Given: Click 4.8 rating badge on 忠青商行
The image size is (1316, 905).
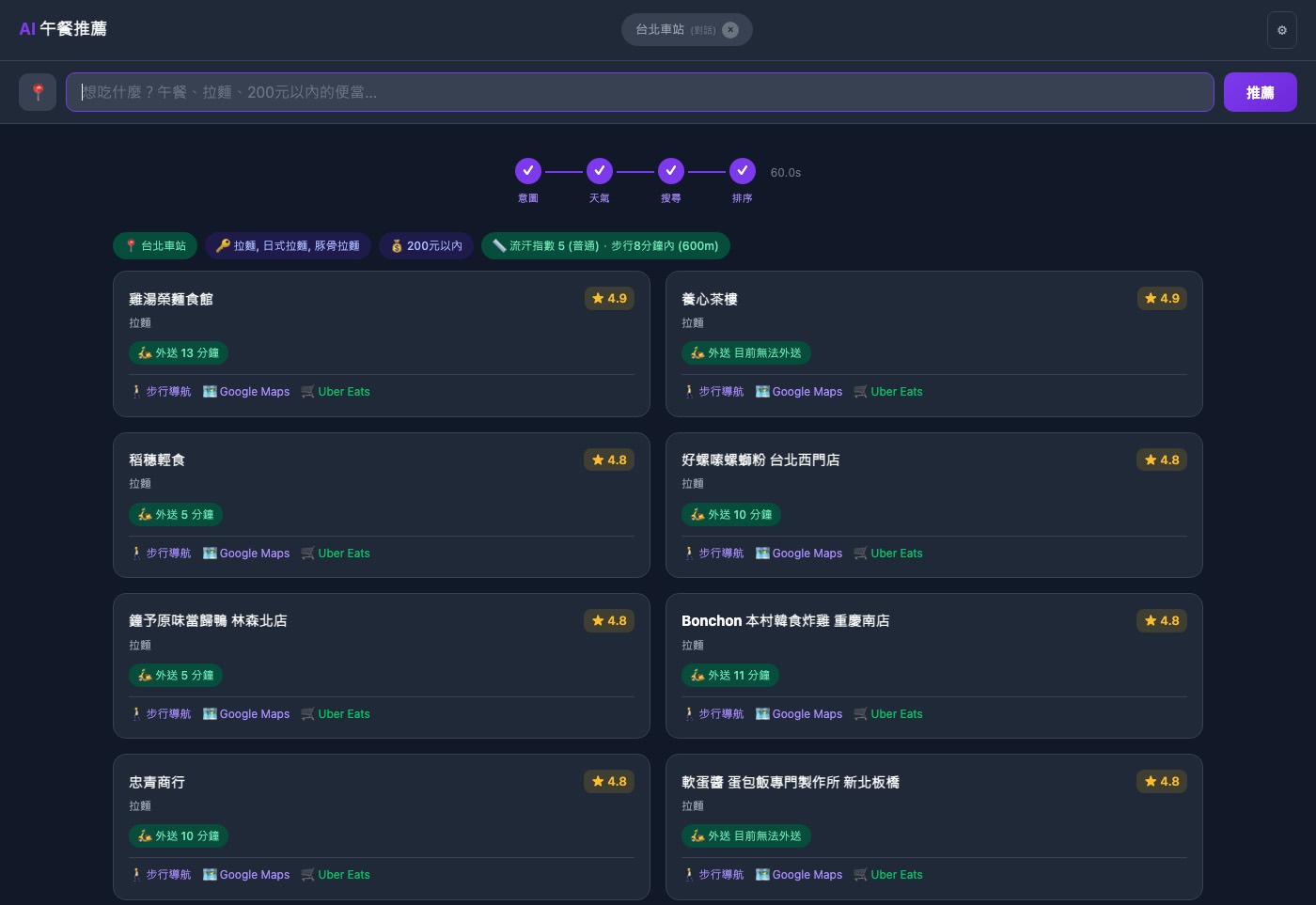Looking at the screenshot, I should tap(609, 782).
